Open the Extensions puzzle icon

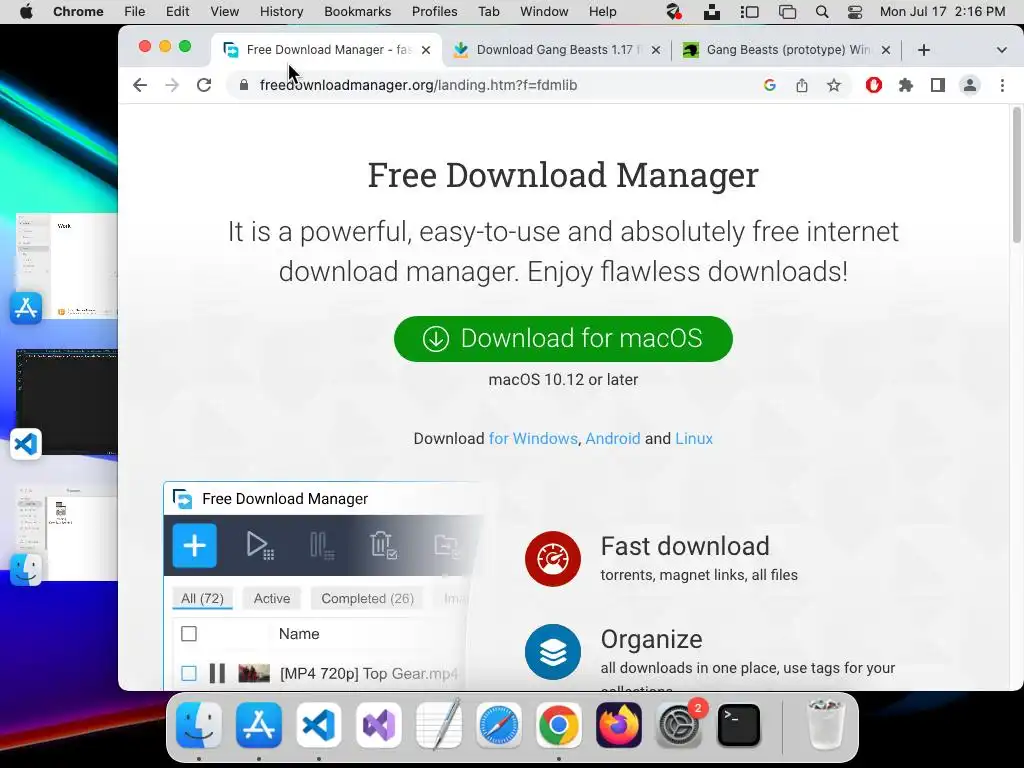(905, 85)
